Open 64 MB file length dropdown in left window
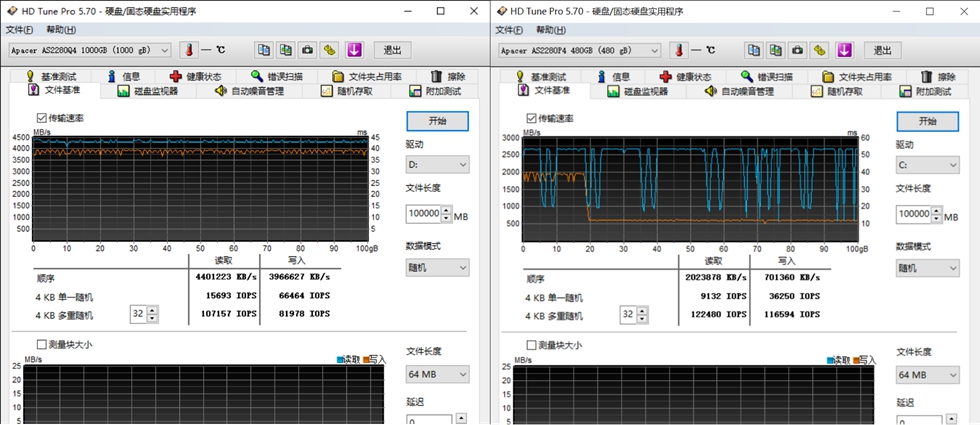This screenshot has width=980, height=425. 438,375
